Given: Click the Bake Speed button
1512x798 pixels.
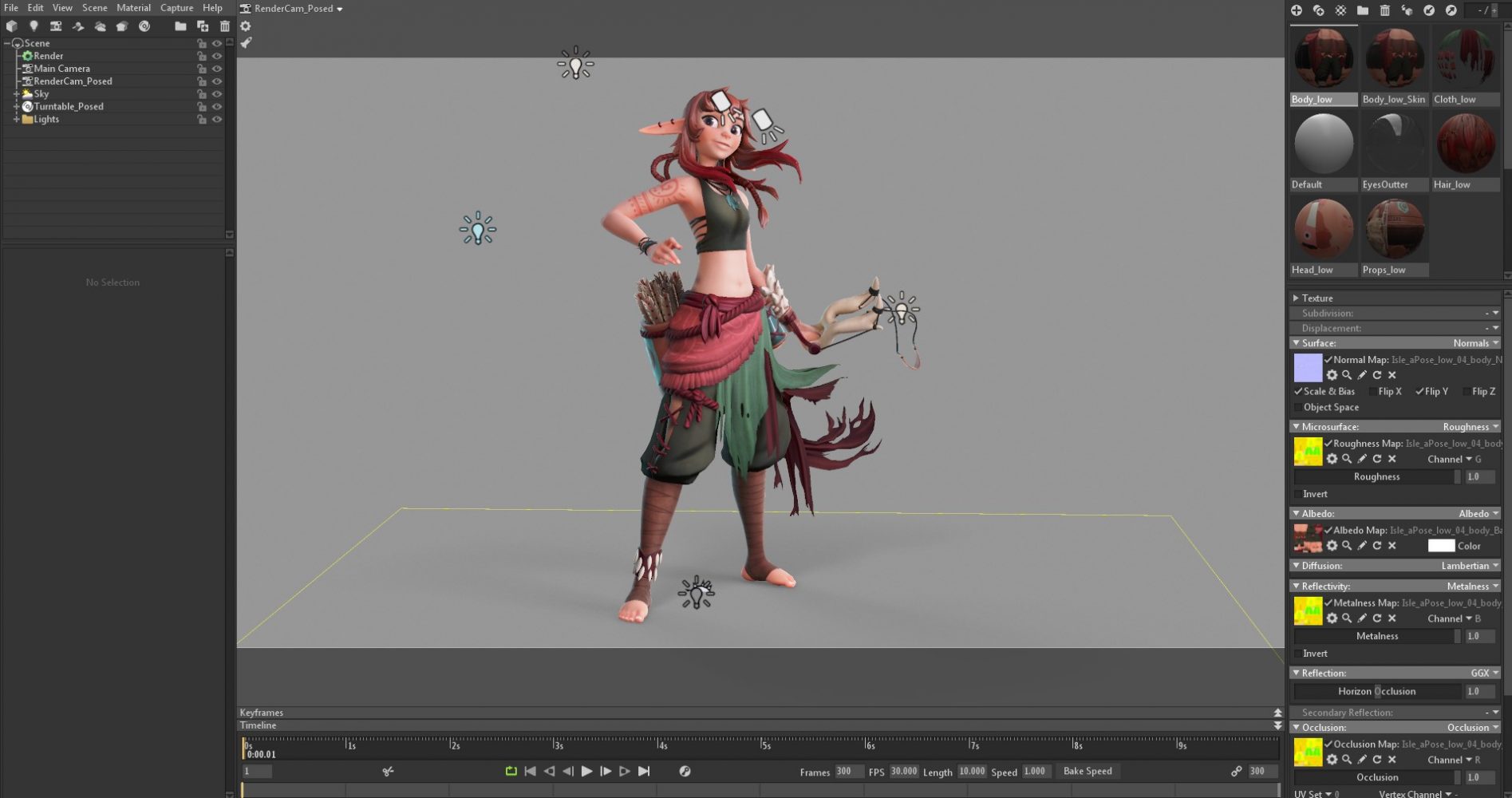Looking at the screenshot, I should click(x=1087, y=771).
